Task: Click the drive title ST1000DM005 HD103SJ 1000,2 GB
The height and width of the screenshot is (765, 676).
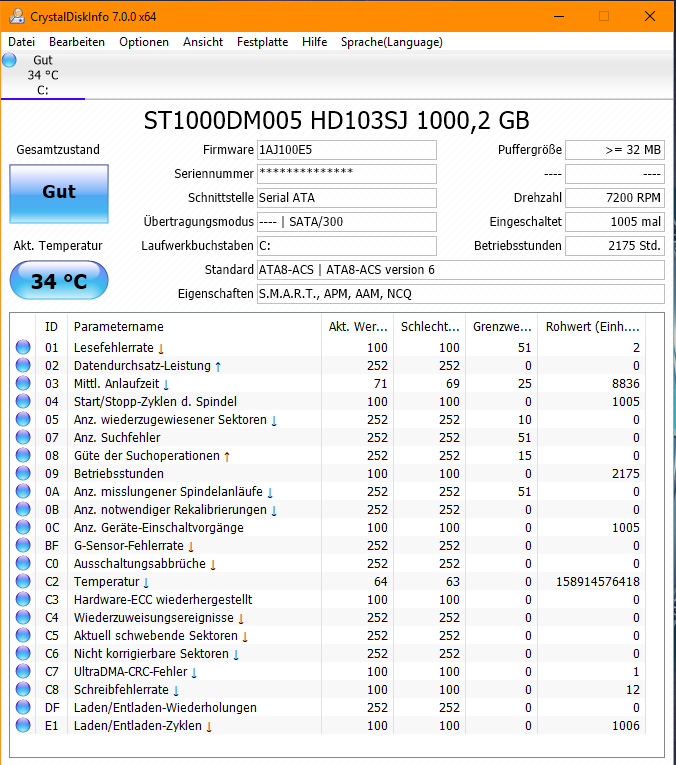Action: (x=337, y=121)
